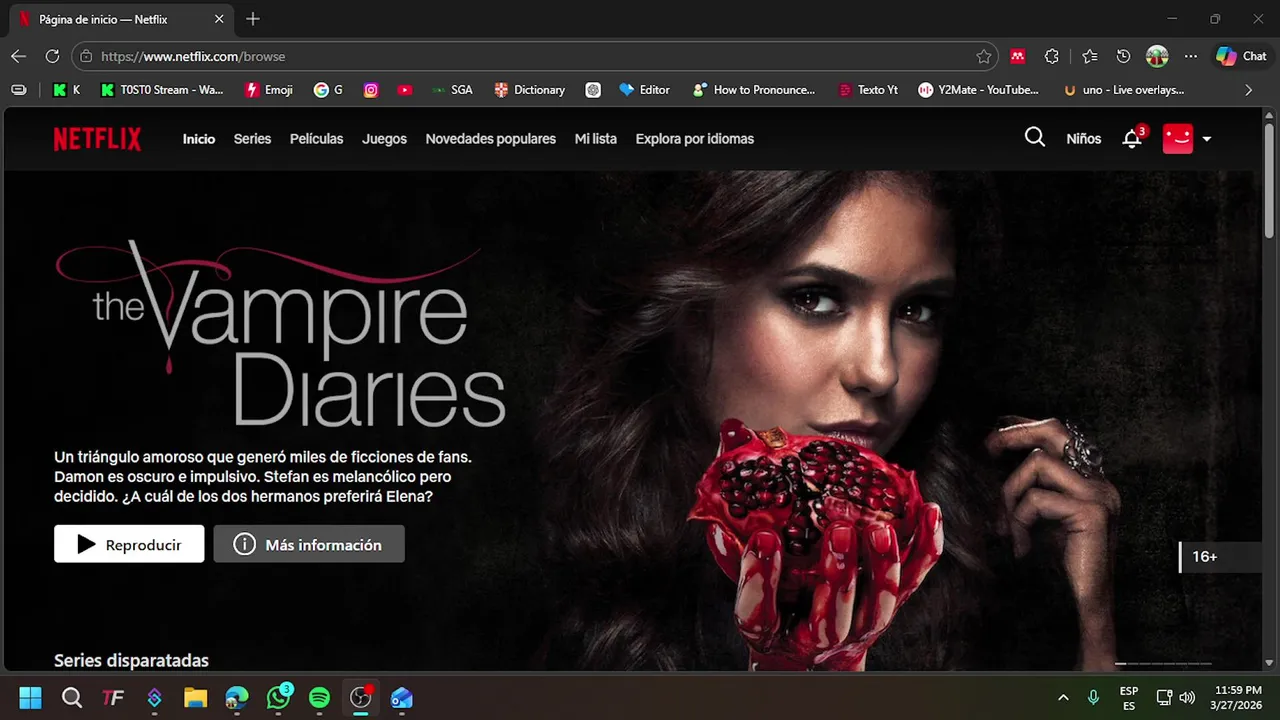Image resolution: width=1280 pixels, height=720 pixels.
Task: Open Explora por idiomas
Action: (694, 139)
